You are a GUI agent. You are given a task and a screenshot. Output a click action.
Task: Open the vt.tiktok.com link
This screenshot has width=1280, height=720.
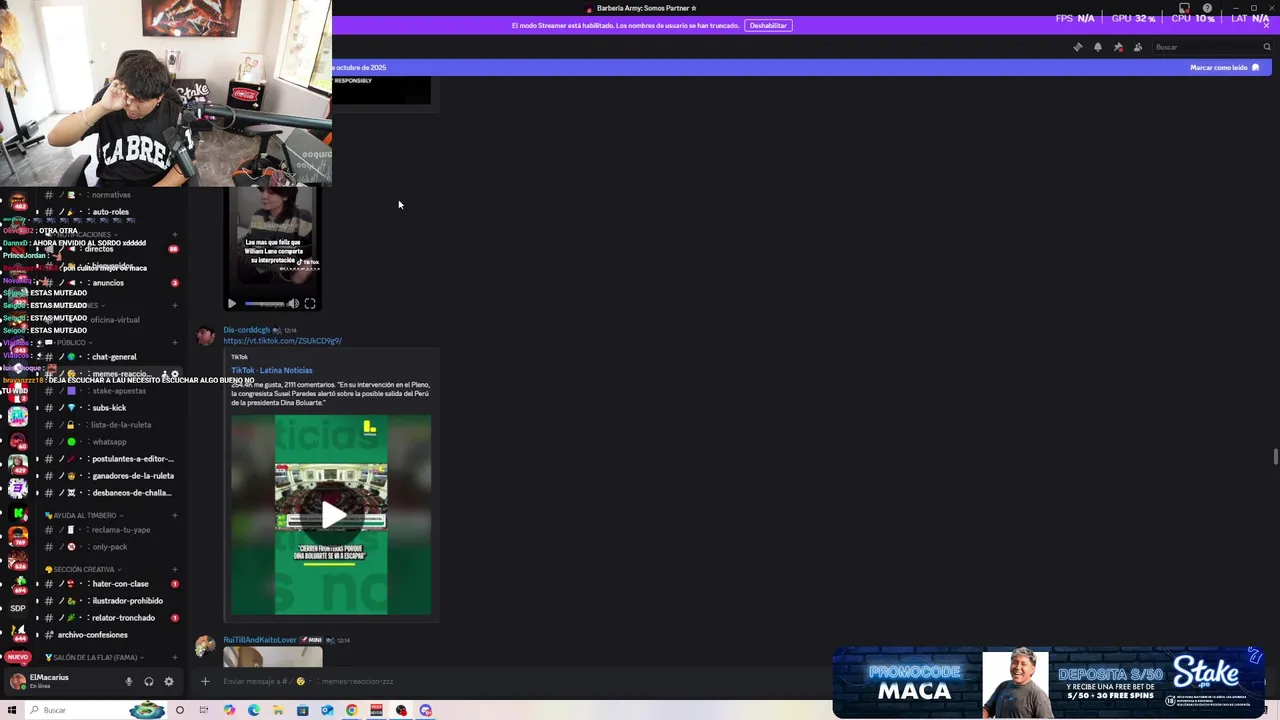282,341
